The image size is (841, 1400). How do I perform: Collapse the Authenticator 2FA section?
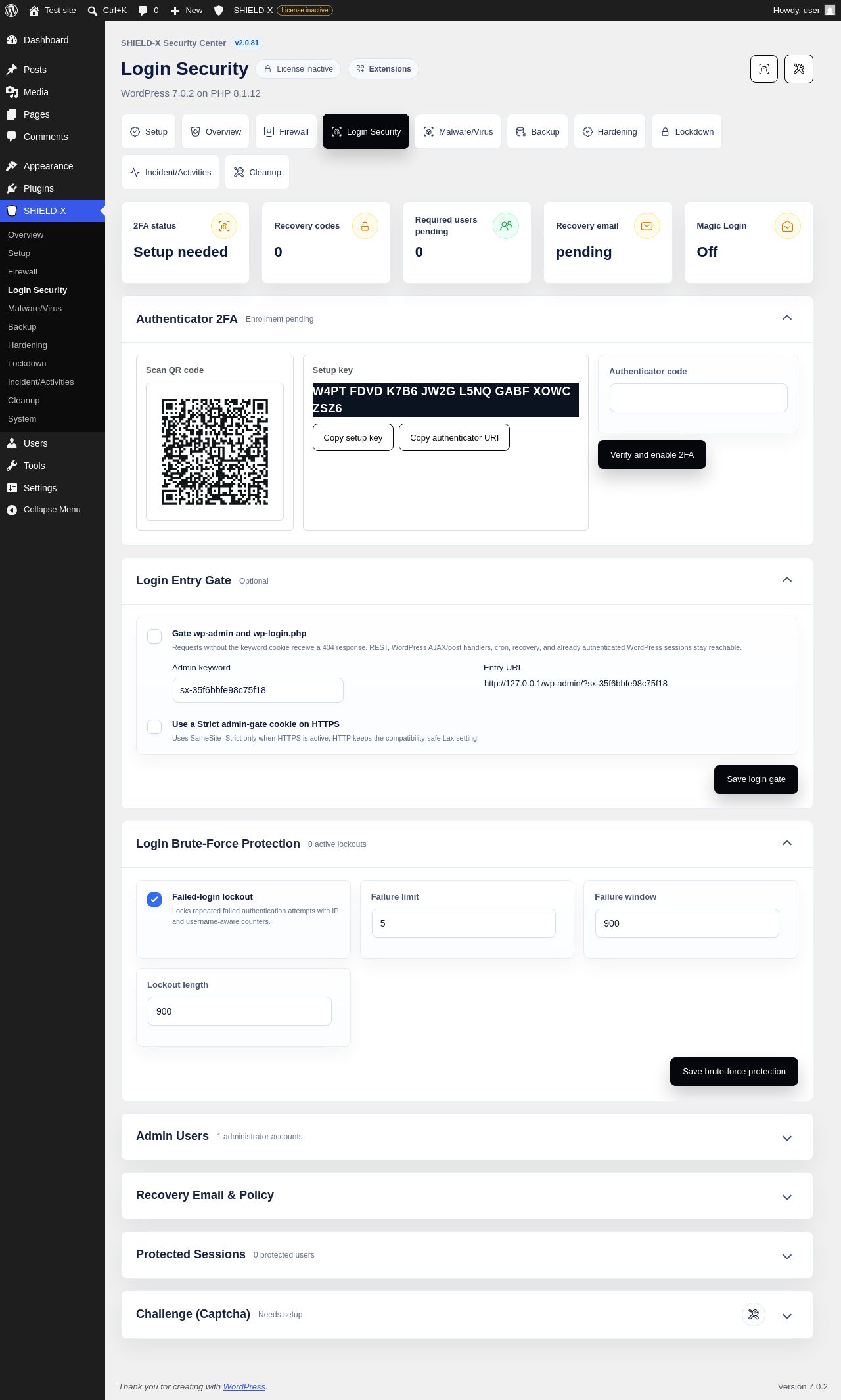787,318
